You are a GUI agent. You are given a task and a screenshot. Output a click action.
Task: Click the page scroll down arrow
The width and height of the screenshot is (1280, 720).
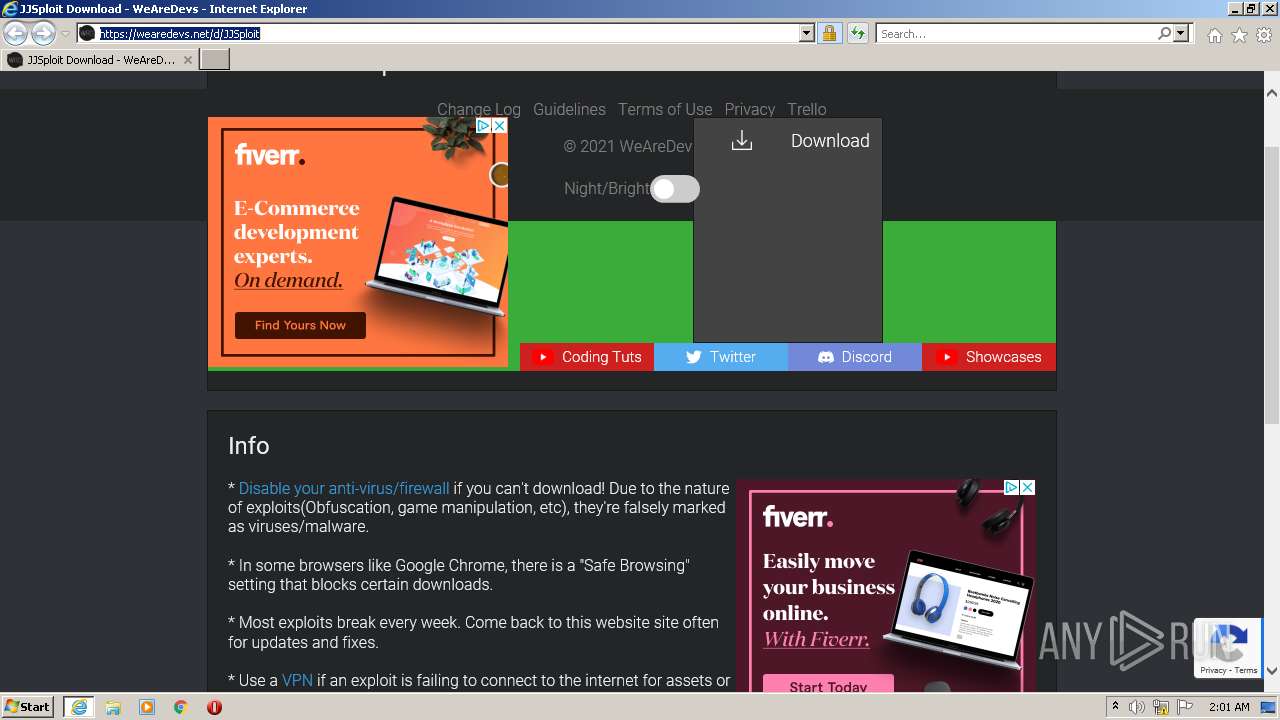point(1271,671)
